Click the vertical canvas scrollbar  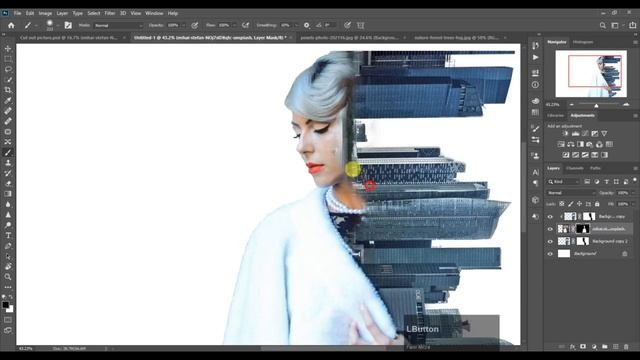(523, 188)
